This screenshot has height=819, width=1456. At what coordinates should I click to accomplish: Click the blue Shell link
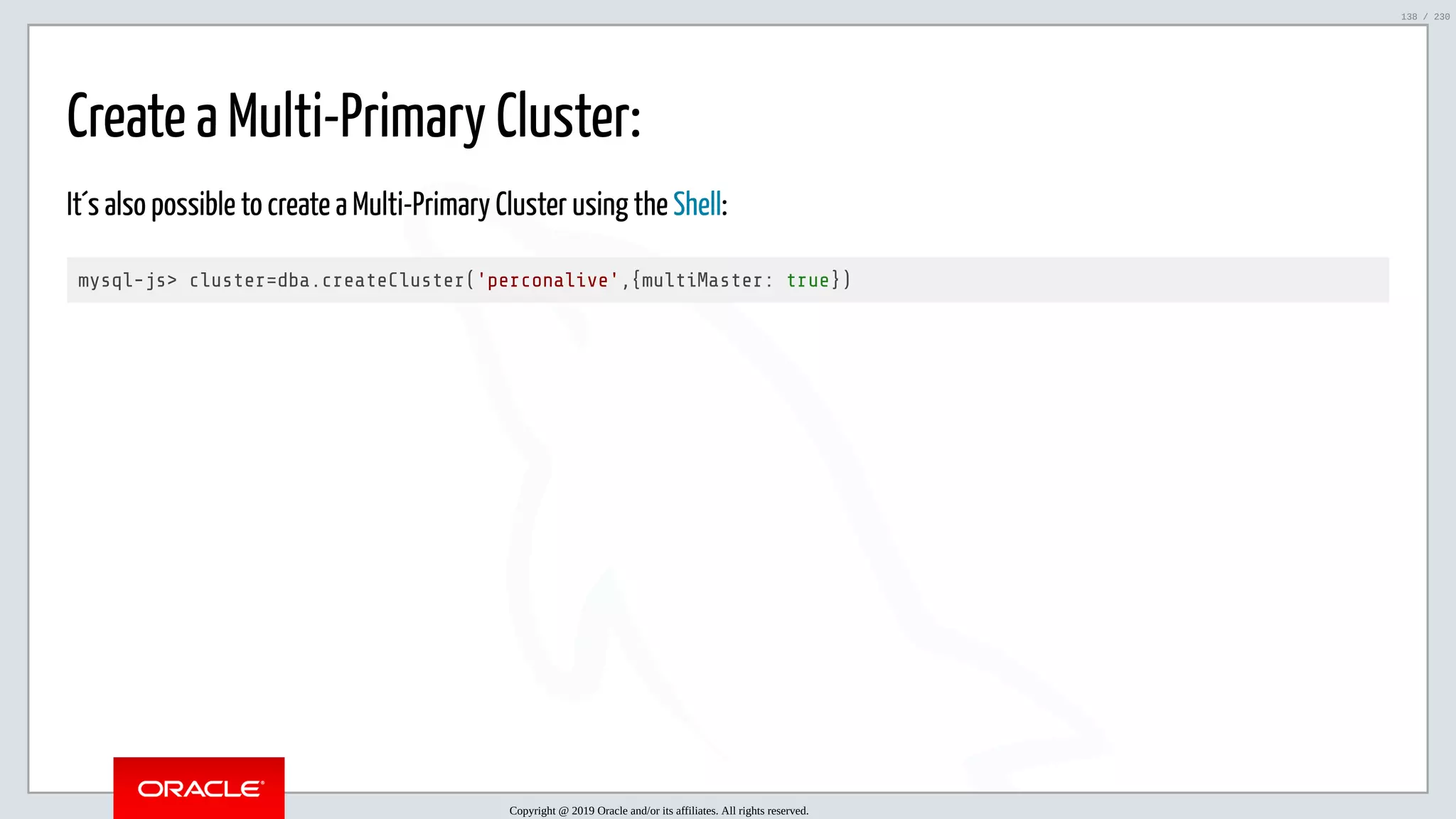[697, 205]
